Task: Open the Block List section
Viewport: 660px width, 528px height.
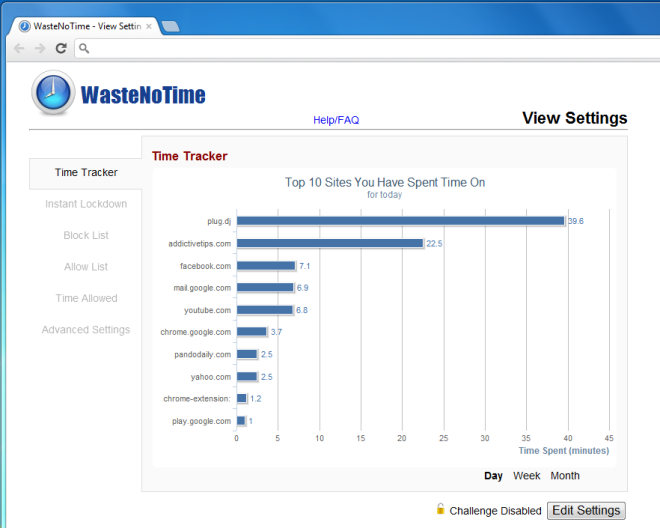Action: (86, 235)
